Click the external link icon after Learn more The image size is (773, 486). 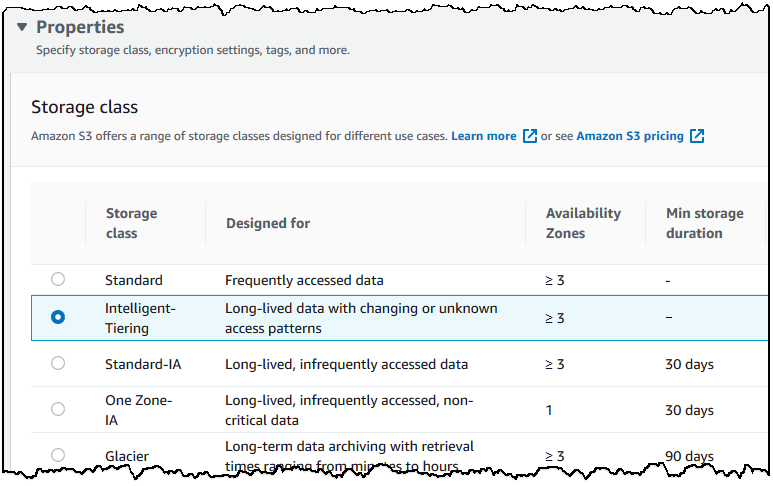(x=530, y=136)
